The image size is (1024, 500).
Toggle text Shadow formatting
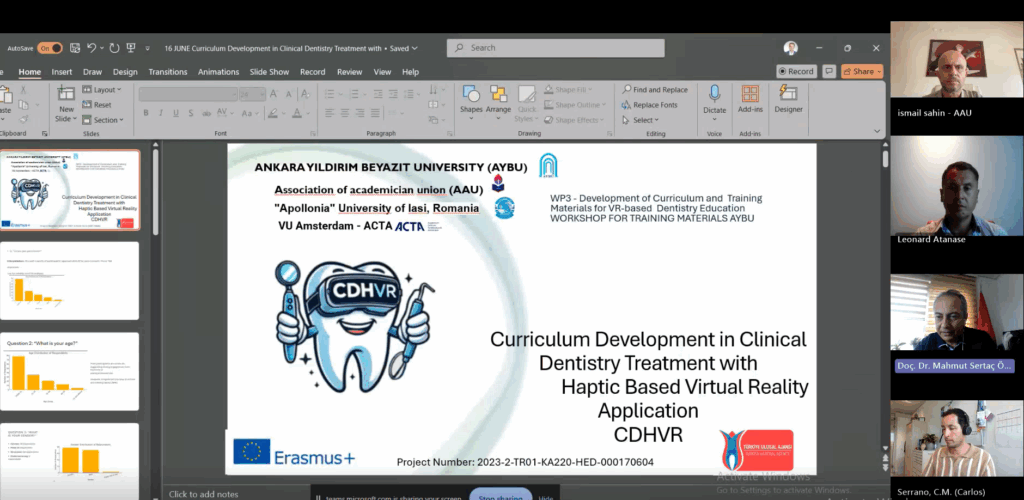click(191, 114)
